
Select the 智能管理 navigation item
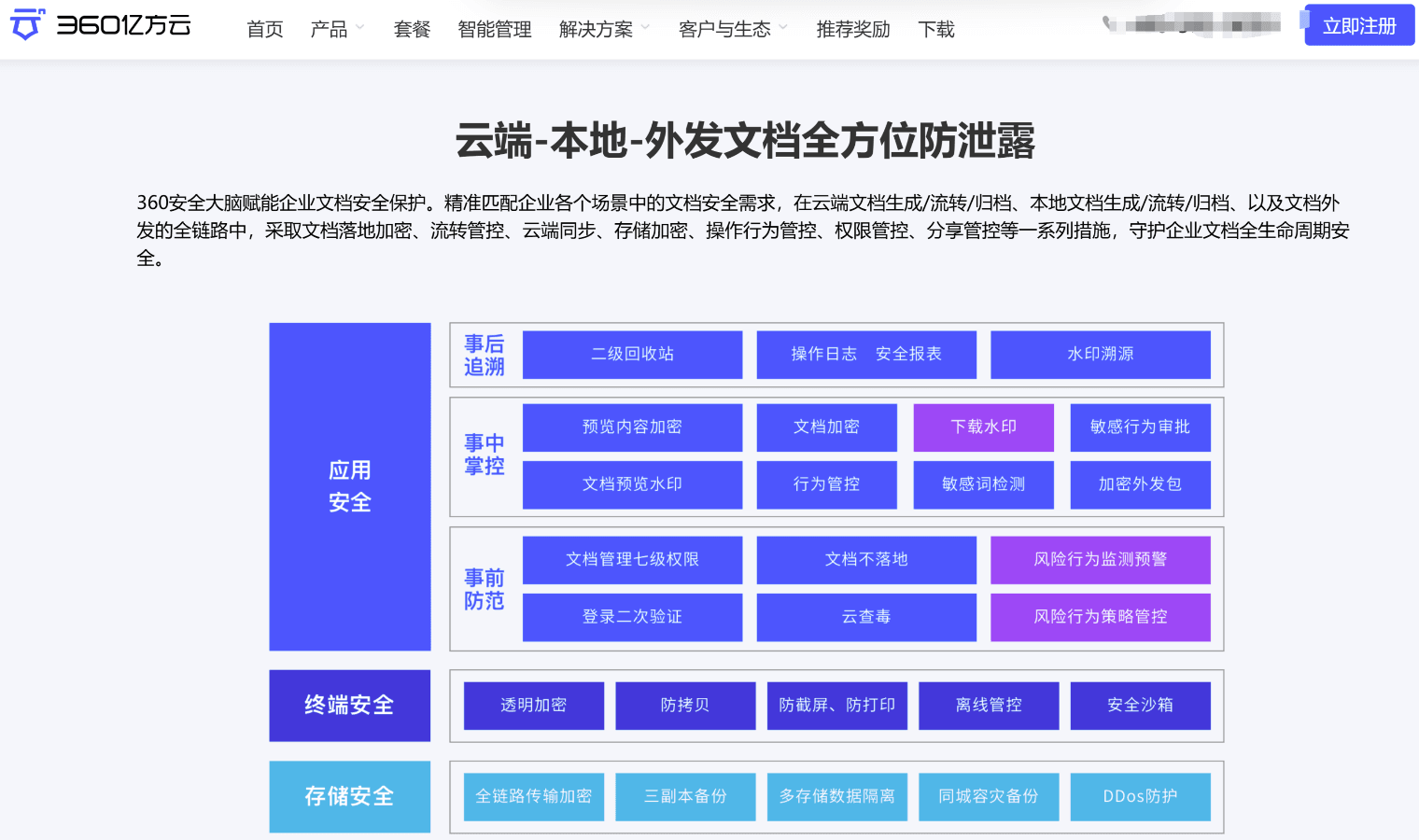(x=495, y=29)
